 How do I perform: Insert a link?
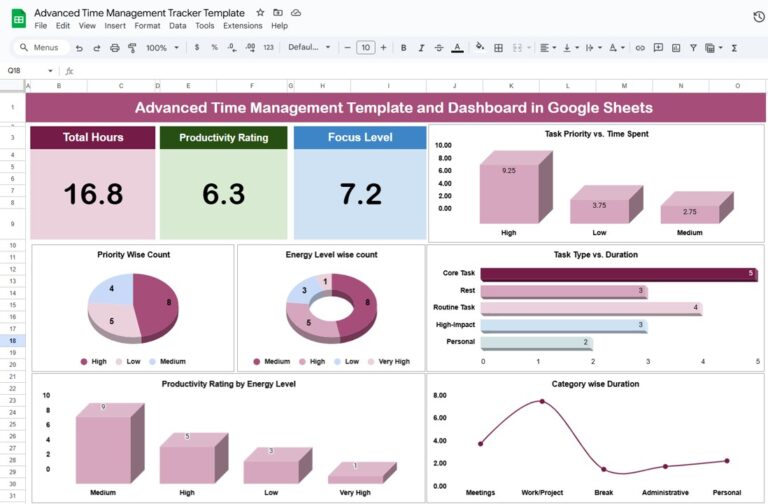(640, 48)
